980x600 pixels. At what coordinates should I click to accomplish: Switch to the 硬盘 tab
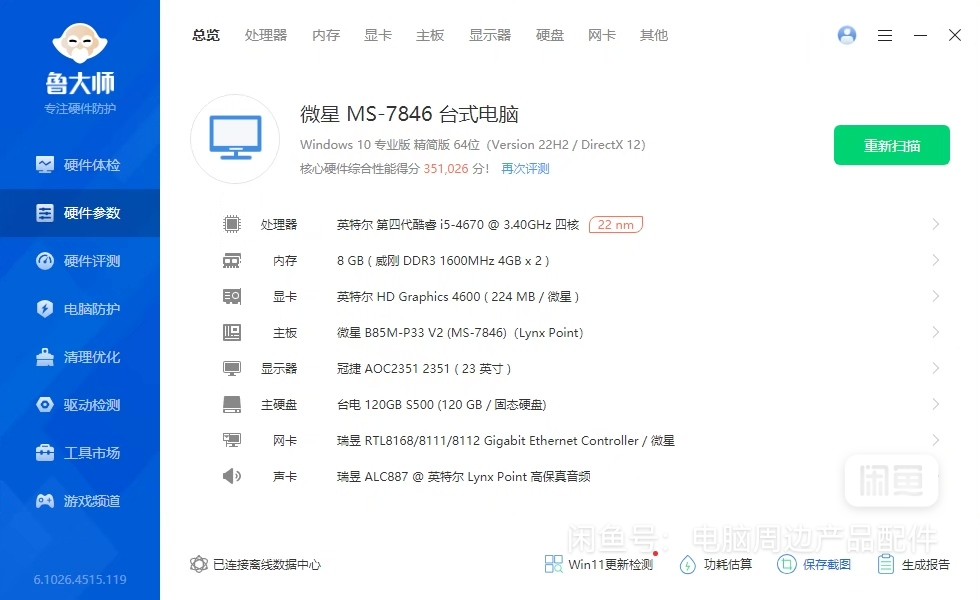549,36
